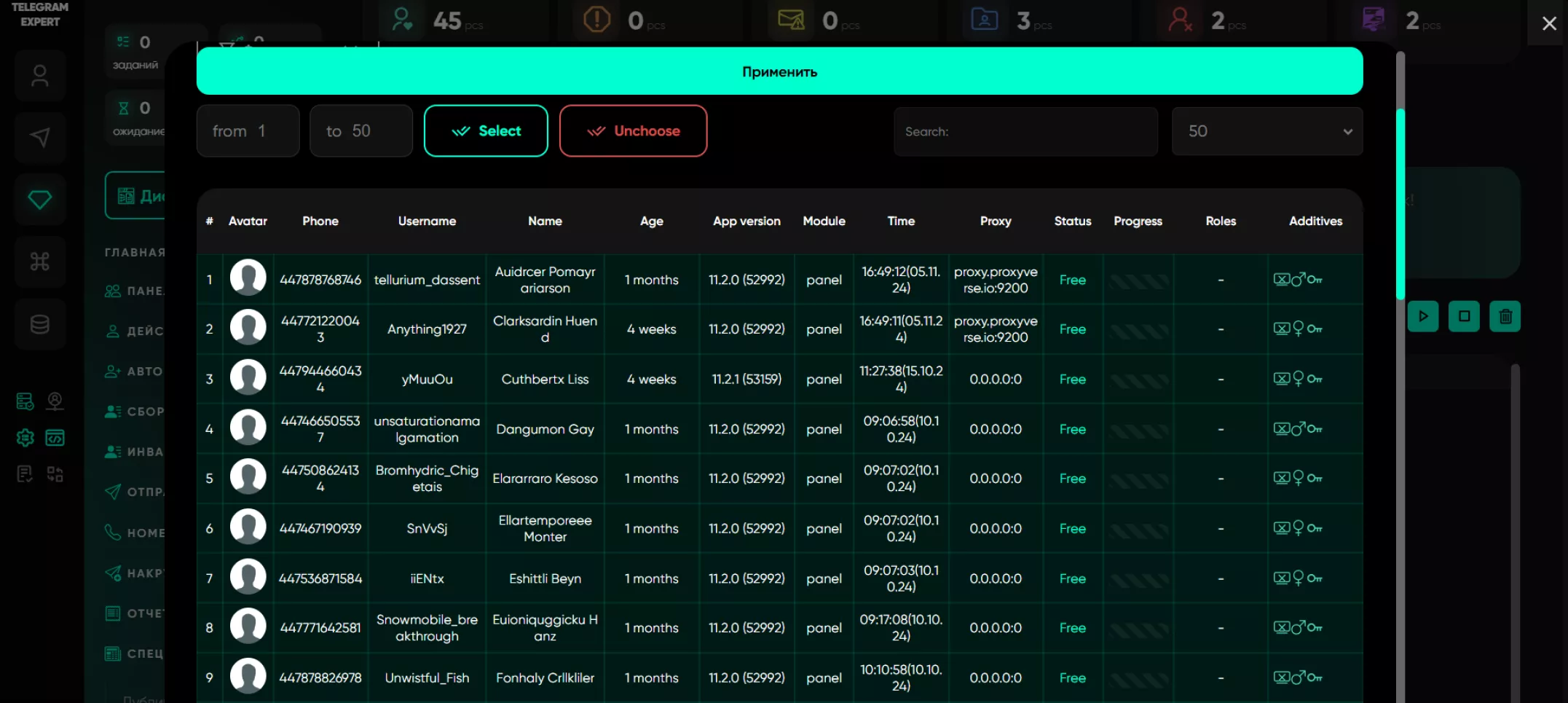Open the ОТПР... menu item in background sidebar
1568x703 pixels.
135,492
